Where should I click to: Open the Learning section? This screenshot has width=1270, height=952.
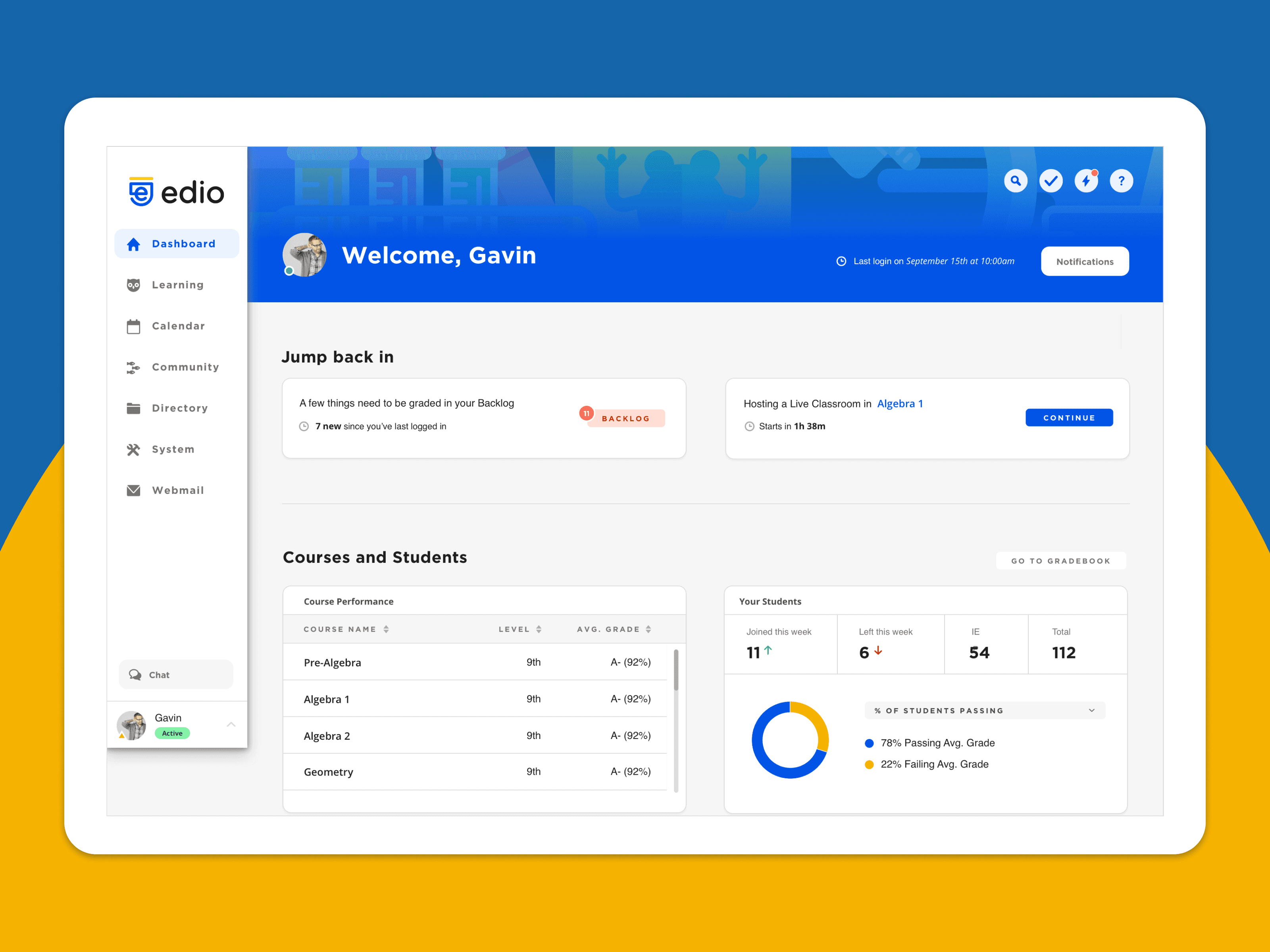pos(176,284)
